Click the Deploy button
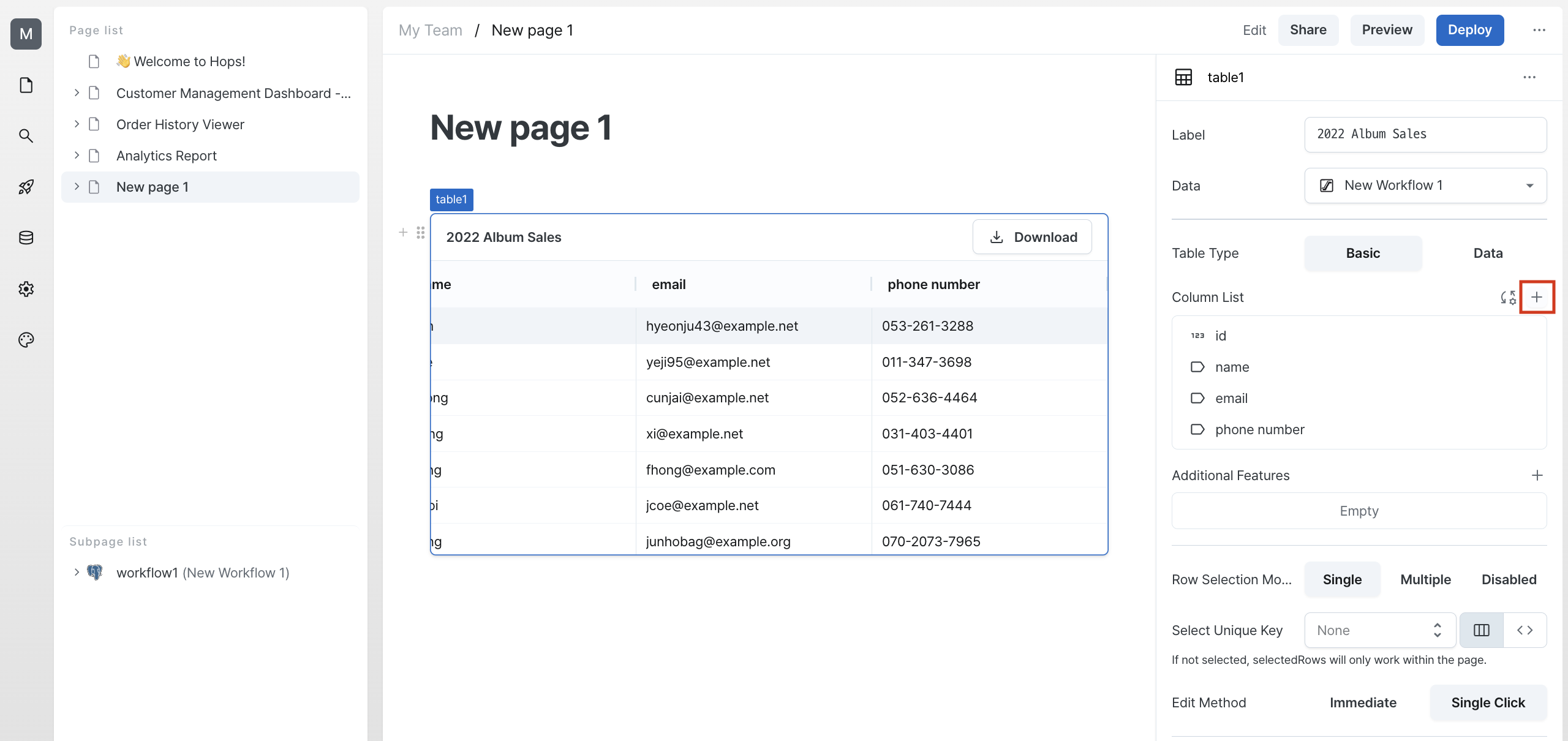Viewport: 1568px width, 741px height. point(1469,30)
